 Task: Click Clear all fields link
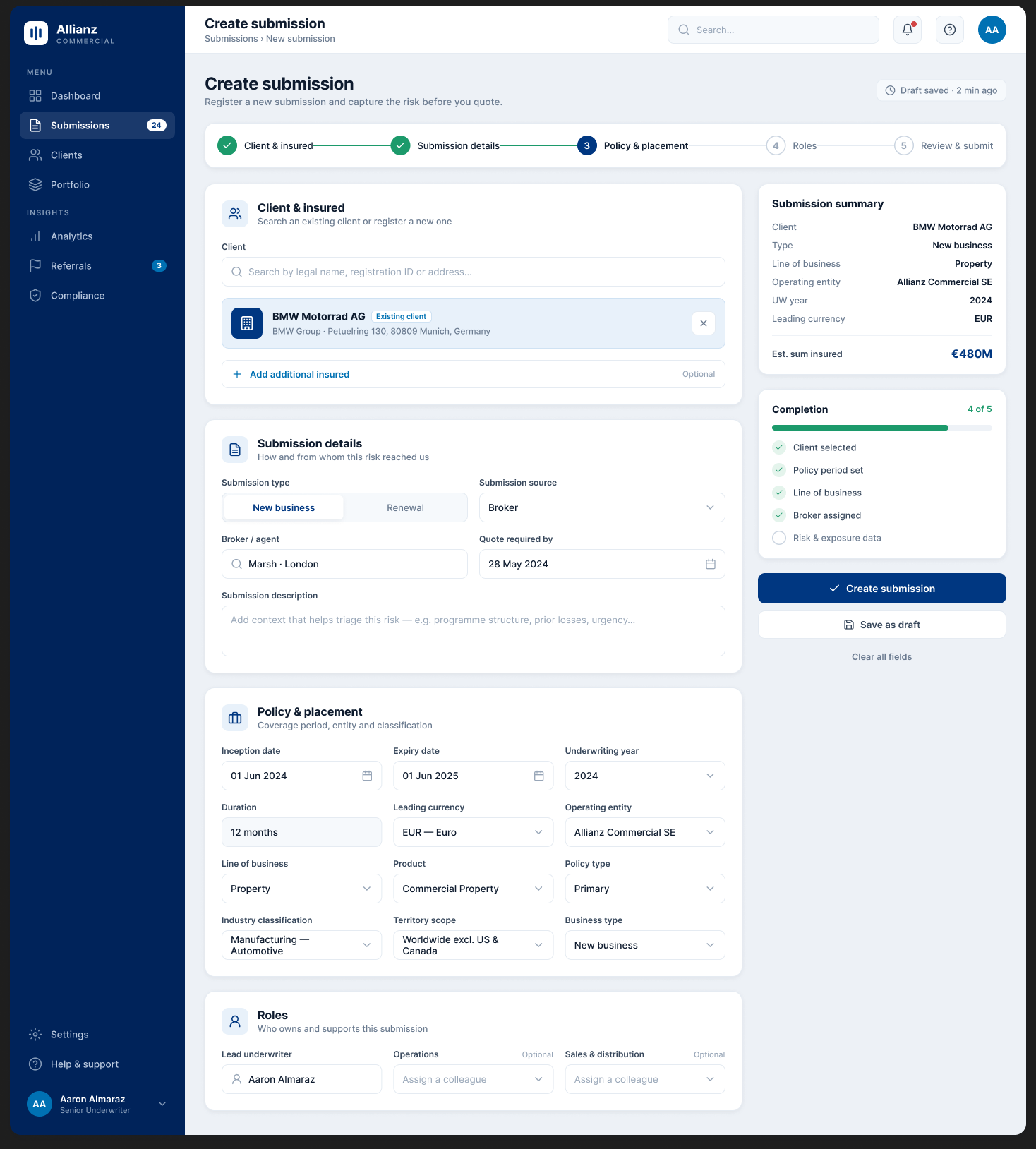882,657
